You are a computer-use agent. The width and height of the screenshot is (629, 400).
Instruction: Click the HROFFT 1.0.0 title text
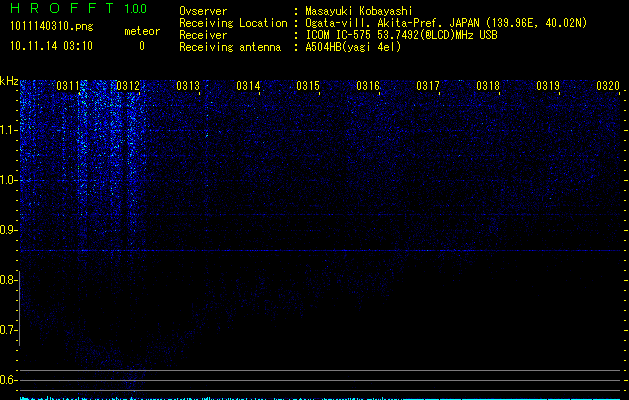tap(79, 8)
